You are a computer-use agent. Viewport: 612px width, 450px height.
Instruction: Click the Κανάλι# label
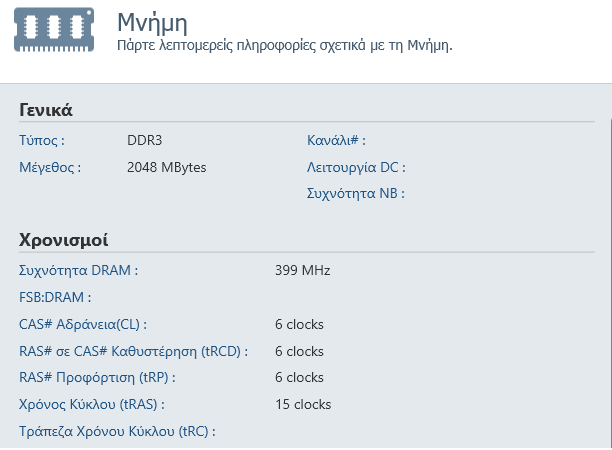[337, 140]
